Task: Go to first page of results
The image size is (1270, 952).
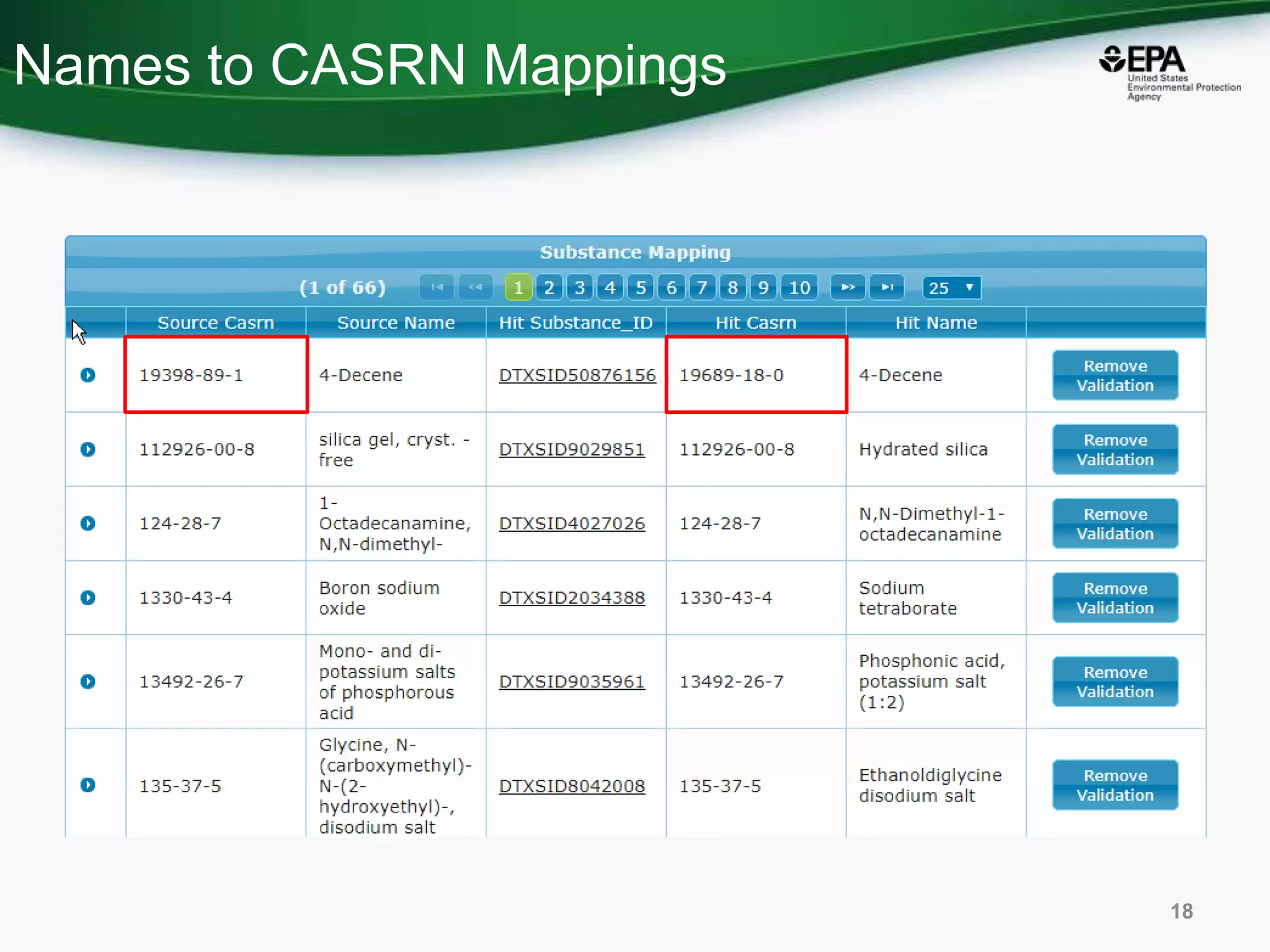Action: click(x=437, y=288)
